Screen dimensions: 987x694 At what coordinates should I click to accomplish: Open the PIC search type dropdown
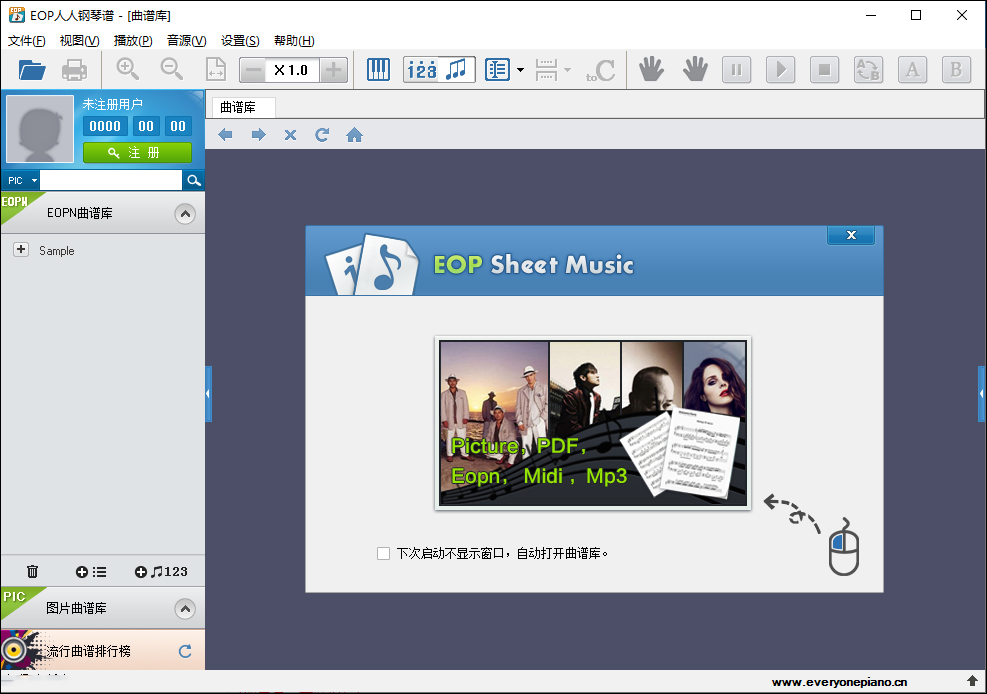[21, 180]
